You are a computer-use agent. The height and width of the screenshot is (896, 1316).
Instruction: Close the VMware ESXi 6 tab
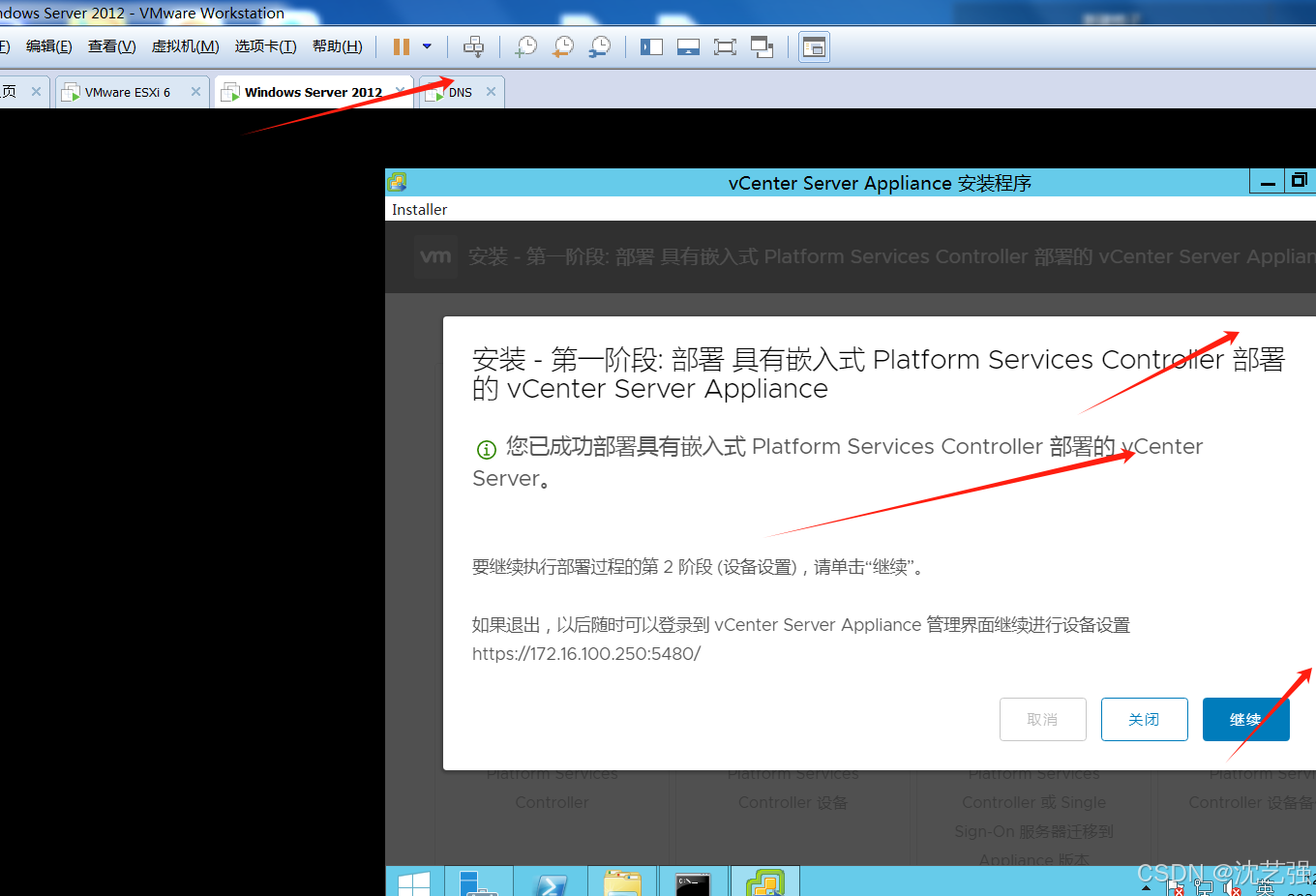click(x=195, y=92)
